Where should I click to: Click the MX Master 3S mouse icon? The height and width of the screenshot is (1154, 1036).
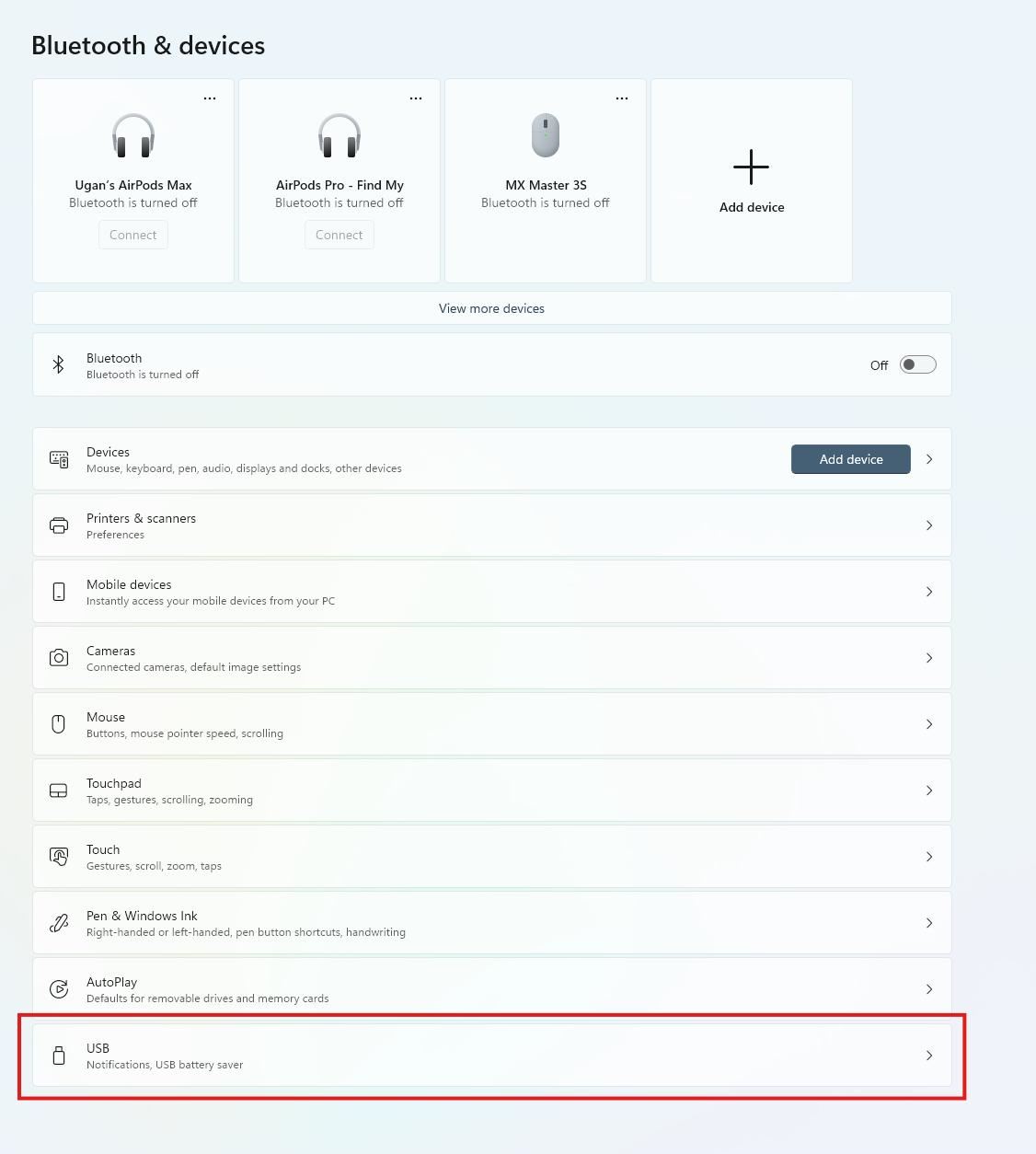(546, 135)
